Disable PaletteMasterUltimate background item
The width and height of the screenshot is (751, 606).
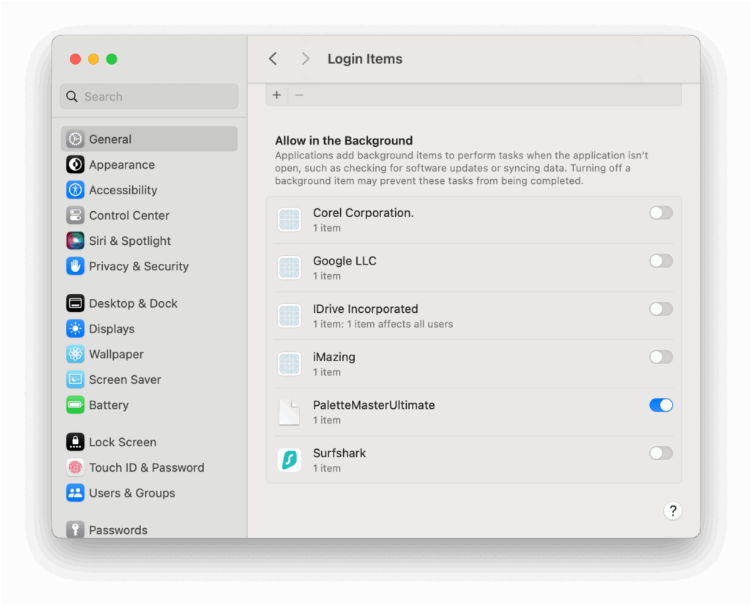point(661,405)
